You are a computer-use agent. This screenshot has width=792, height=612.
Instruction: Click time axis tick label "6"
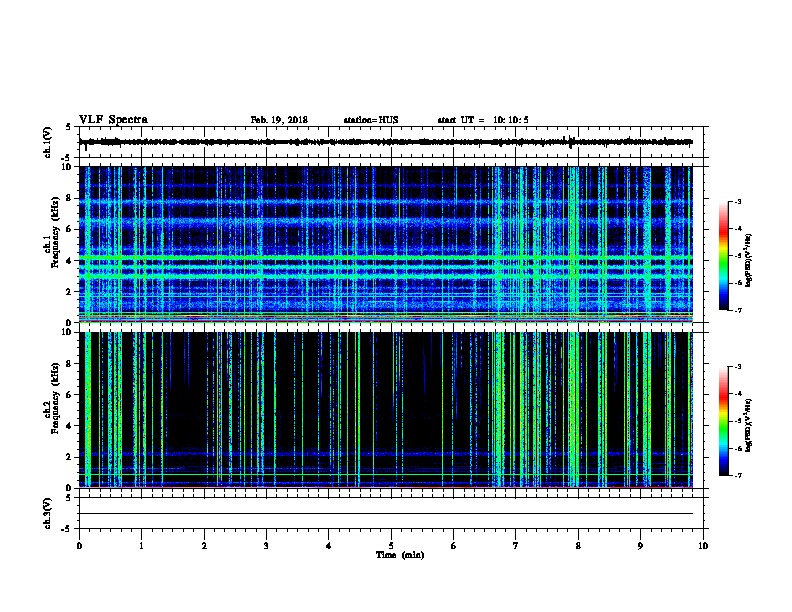[454, 546]
